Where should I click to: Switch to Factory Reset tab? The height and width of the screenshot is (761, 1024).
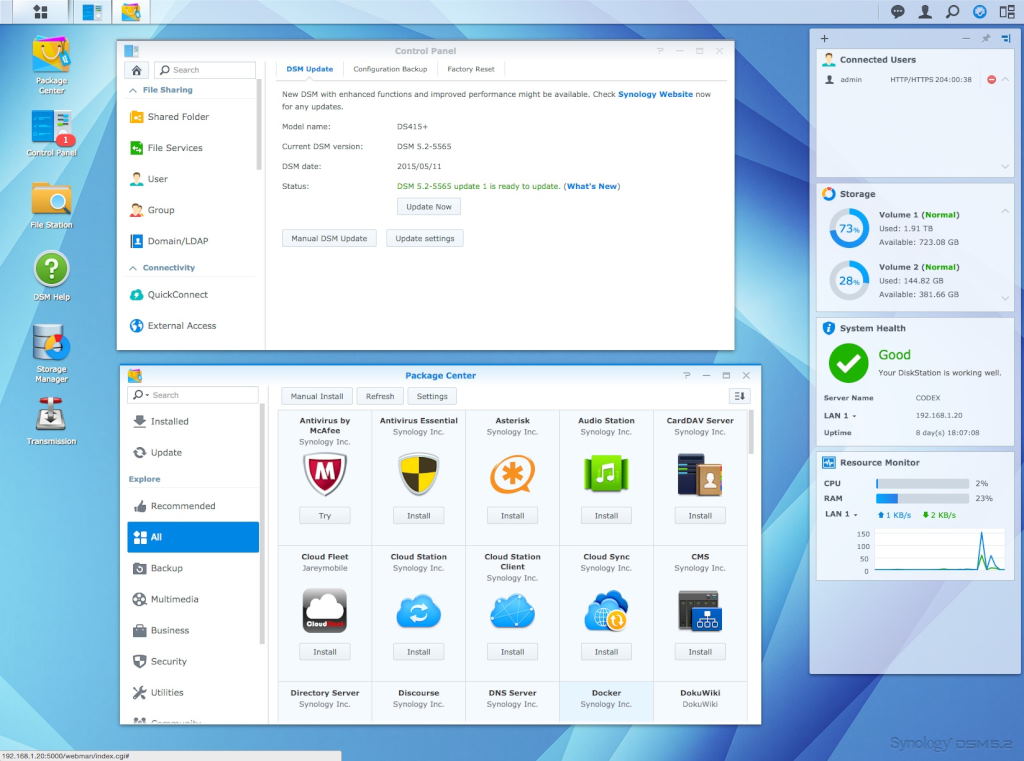coord(470,69)
